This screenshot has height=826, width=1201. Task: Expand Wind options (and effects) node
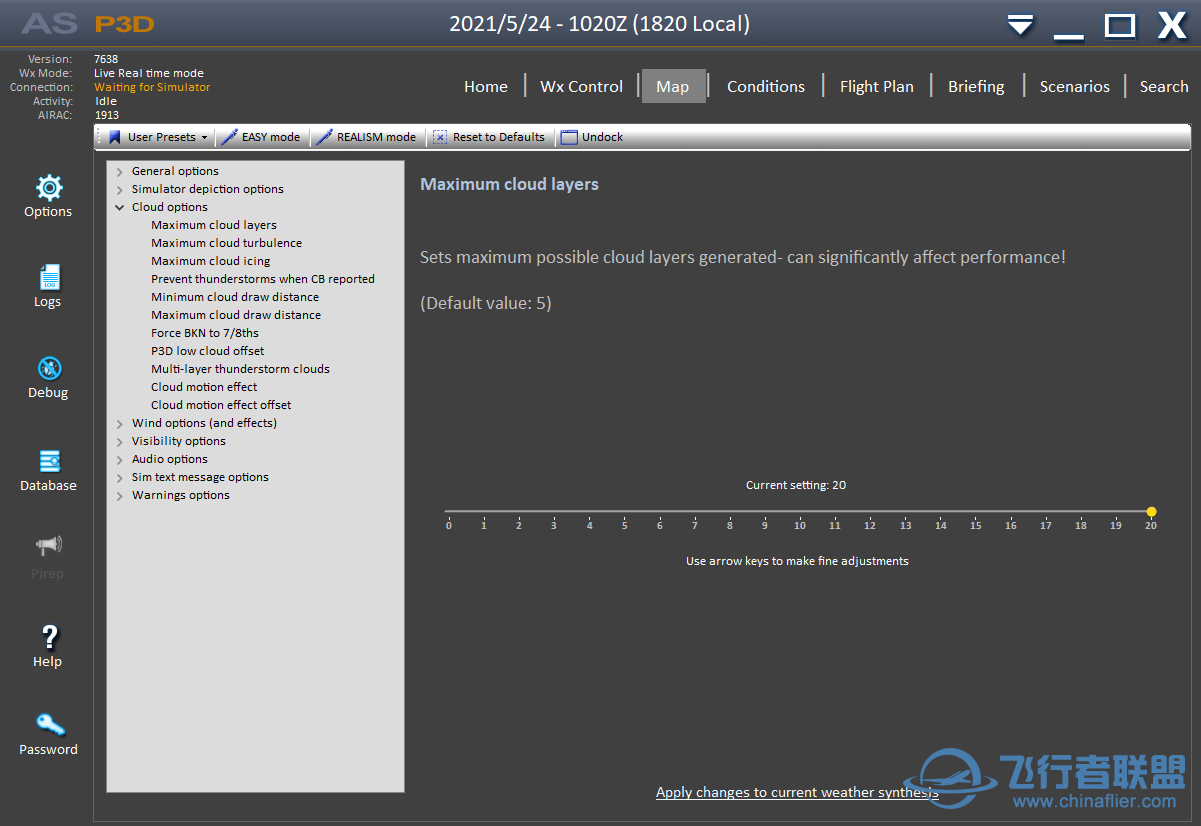tap(120, 424)
